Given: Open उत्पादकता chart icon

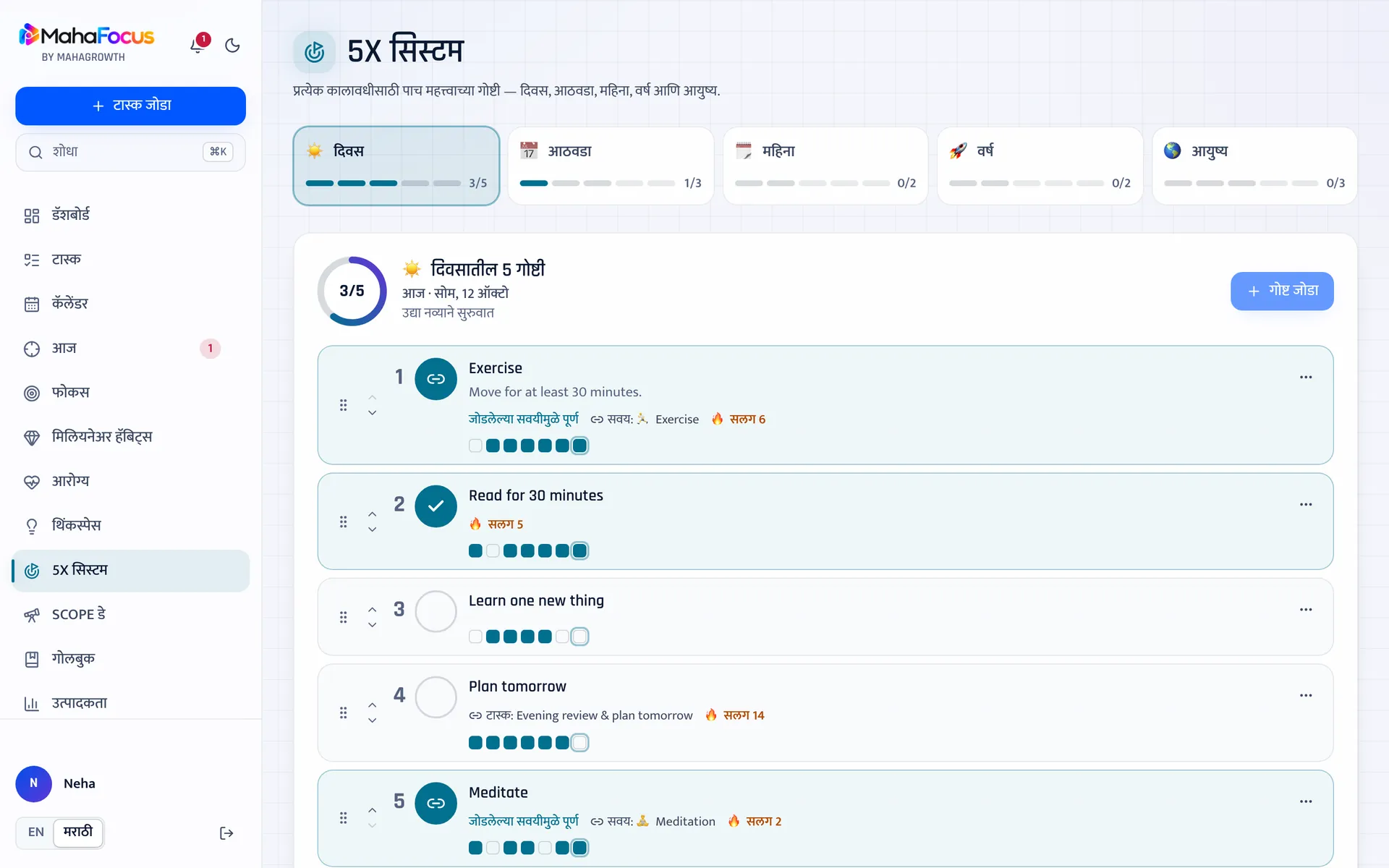Looking at the screenshot, I should point(32,703).
